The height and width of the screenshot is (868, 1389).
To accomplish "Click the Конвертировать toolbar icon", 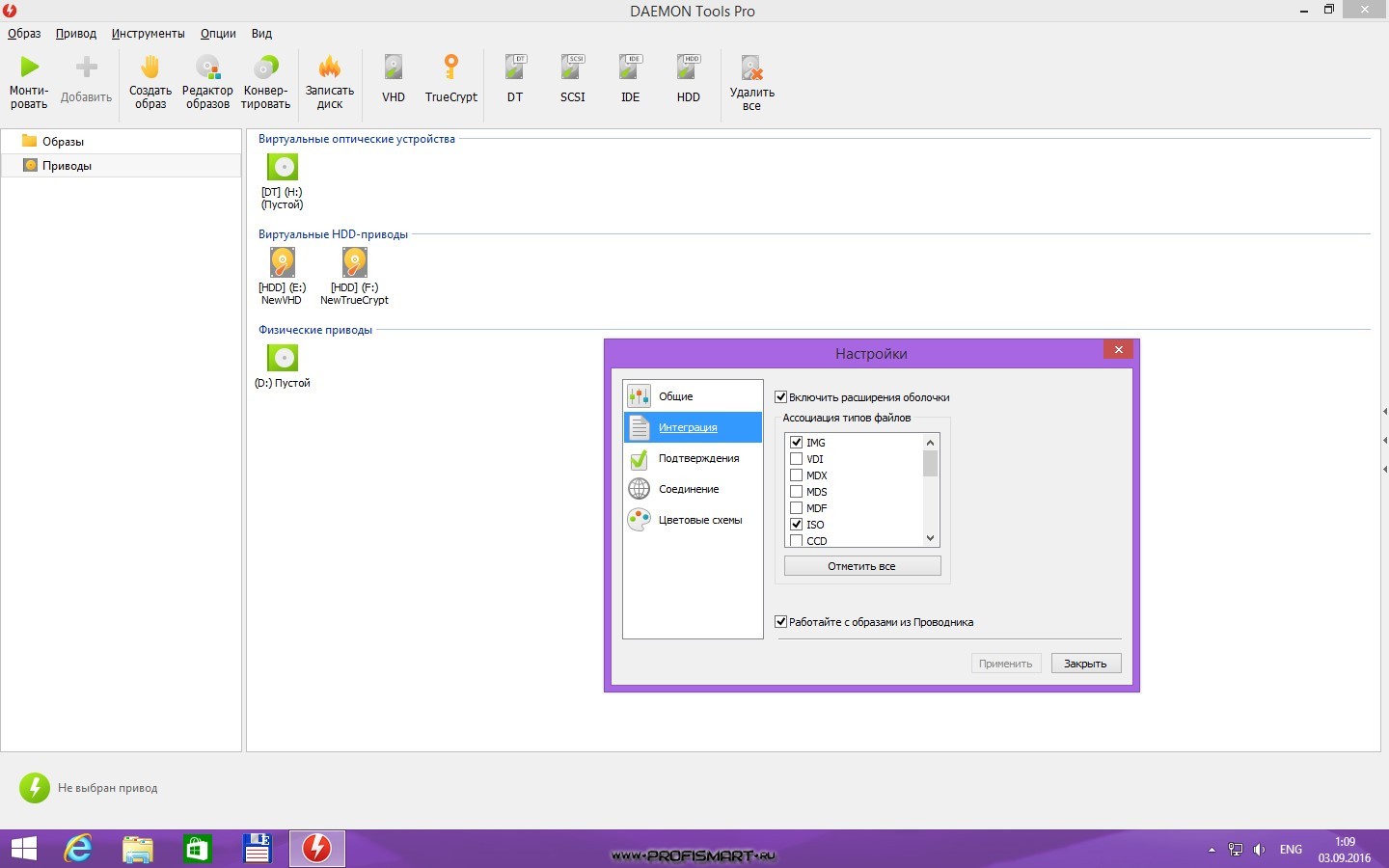I will pyautogui.click(x=265, y=67).
